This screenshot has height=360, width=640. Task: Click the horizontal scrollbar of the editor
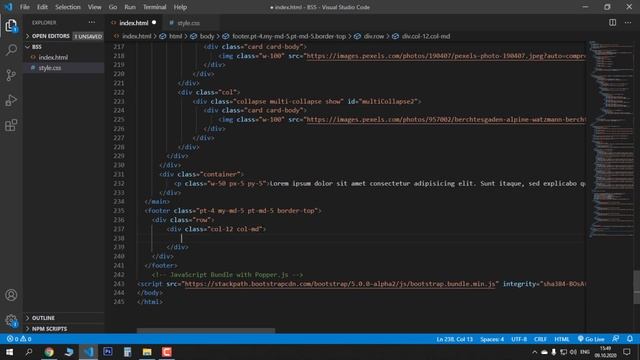(x=206, y=331)
